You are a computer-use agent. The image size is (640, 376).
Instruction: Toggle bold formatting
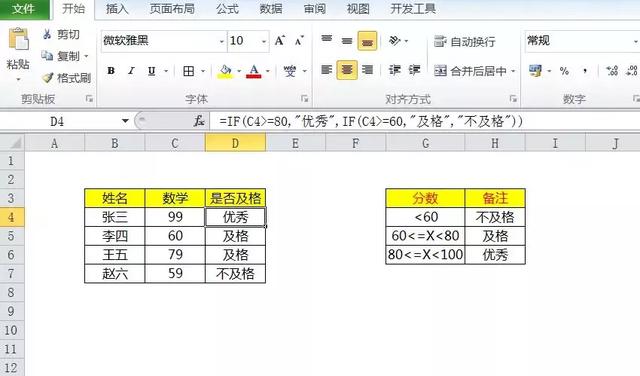(111, 71)
